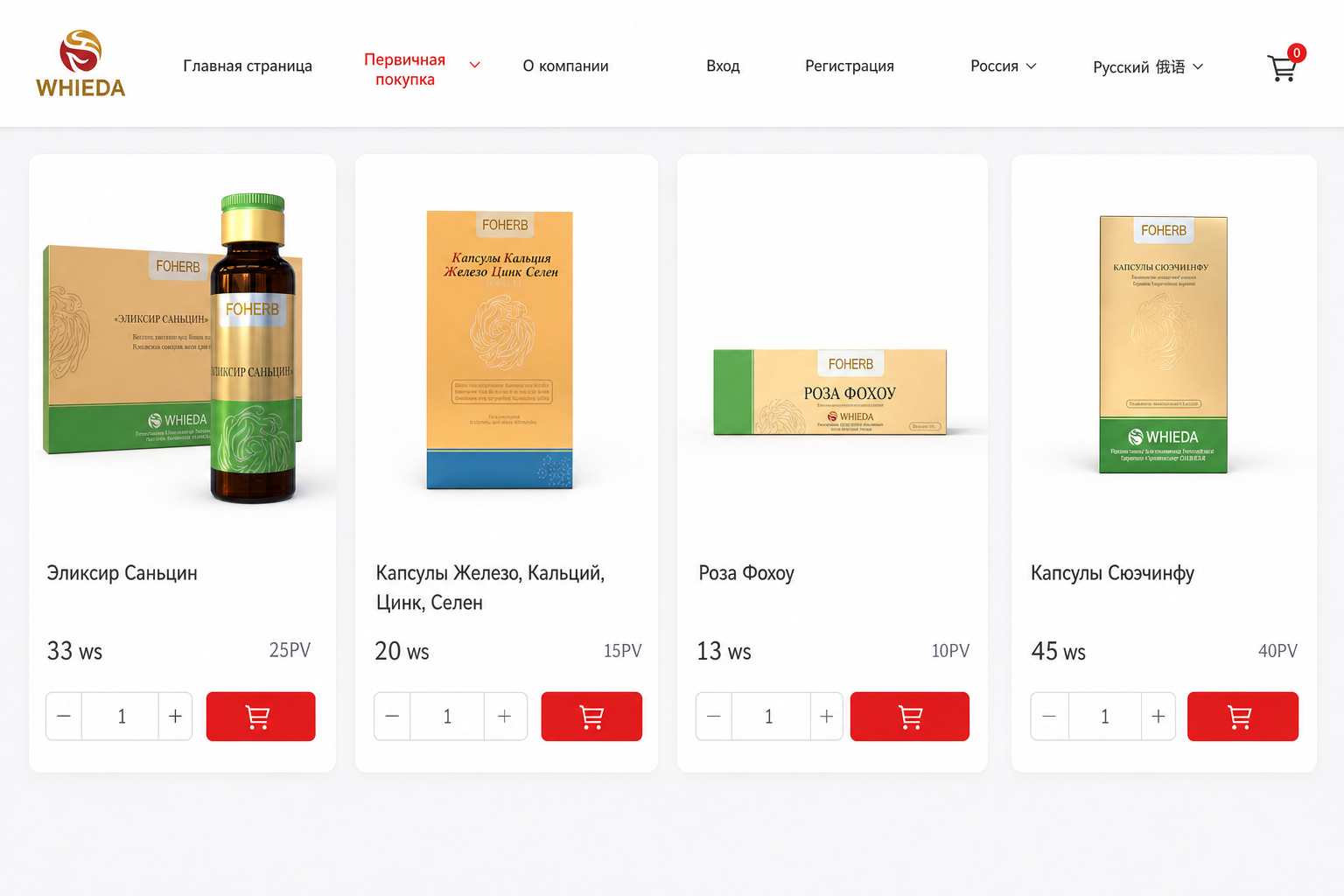
Task: Open Капсулы Железо, Кальций, Цинк, Селен title
Action: (x=490, y=587)
